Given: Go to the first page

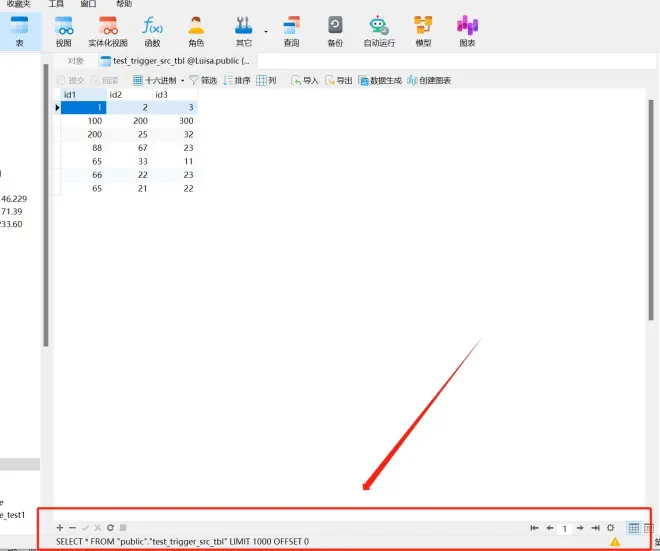Looking at the screenshot, I should coord(534,528).
